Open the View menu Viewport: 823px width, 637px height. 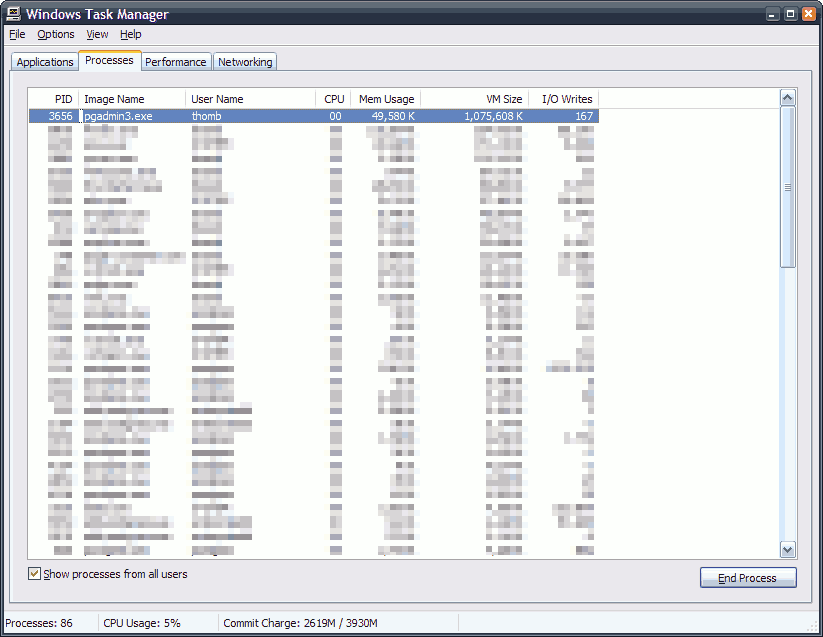click(x=97, y=34)
